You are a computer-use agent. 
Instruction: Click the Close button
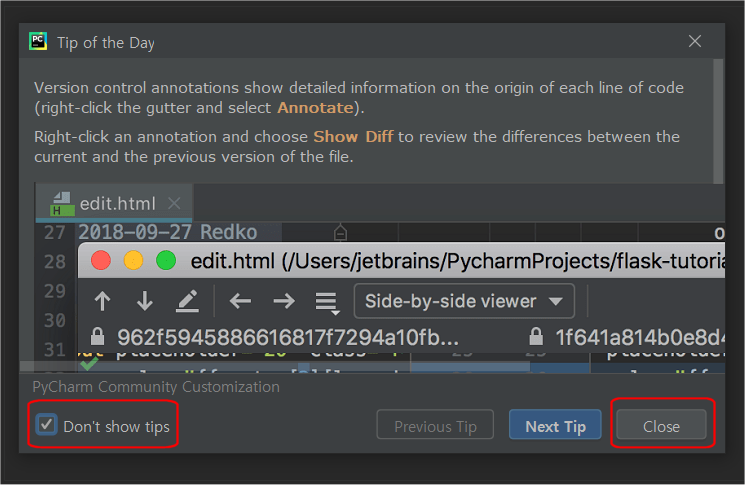click(x=661, y=425)
